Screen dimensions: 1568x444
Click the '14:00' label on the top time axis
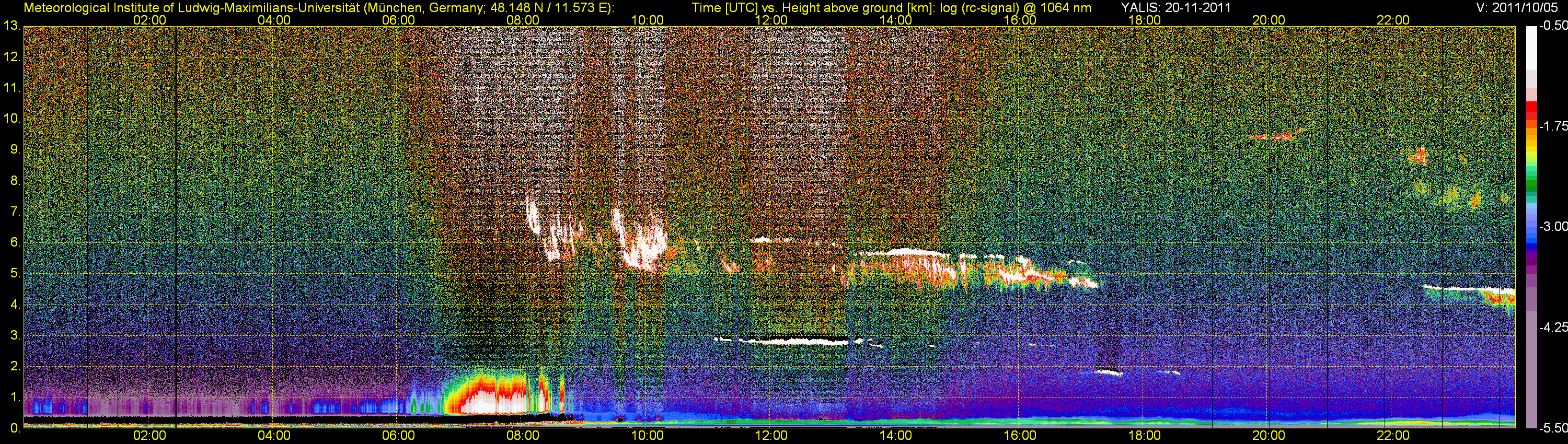(896, 20)
